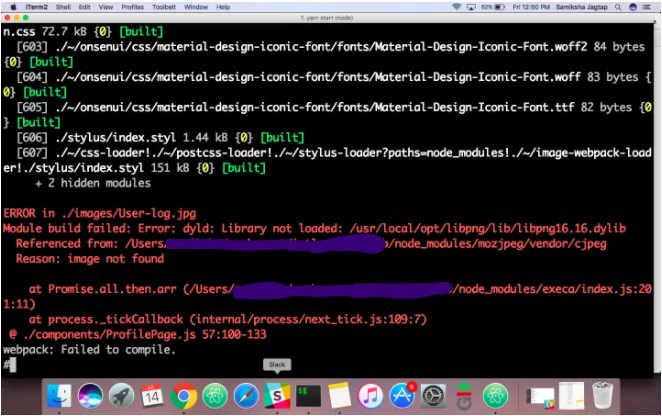The height and width of the screenshot is (416, 662).
Task: Click the Fri 12:50 PM clock
Action: [531, 7]
